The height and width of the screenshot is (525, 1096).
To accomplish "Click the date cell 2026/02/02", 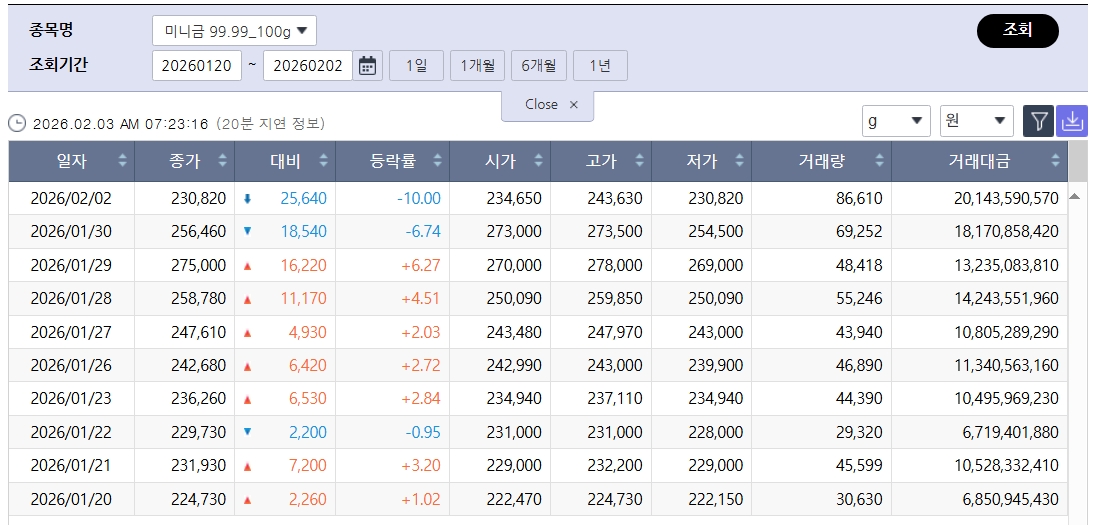I will pyautogui.click(x=71, y=199).
